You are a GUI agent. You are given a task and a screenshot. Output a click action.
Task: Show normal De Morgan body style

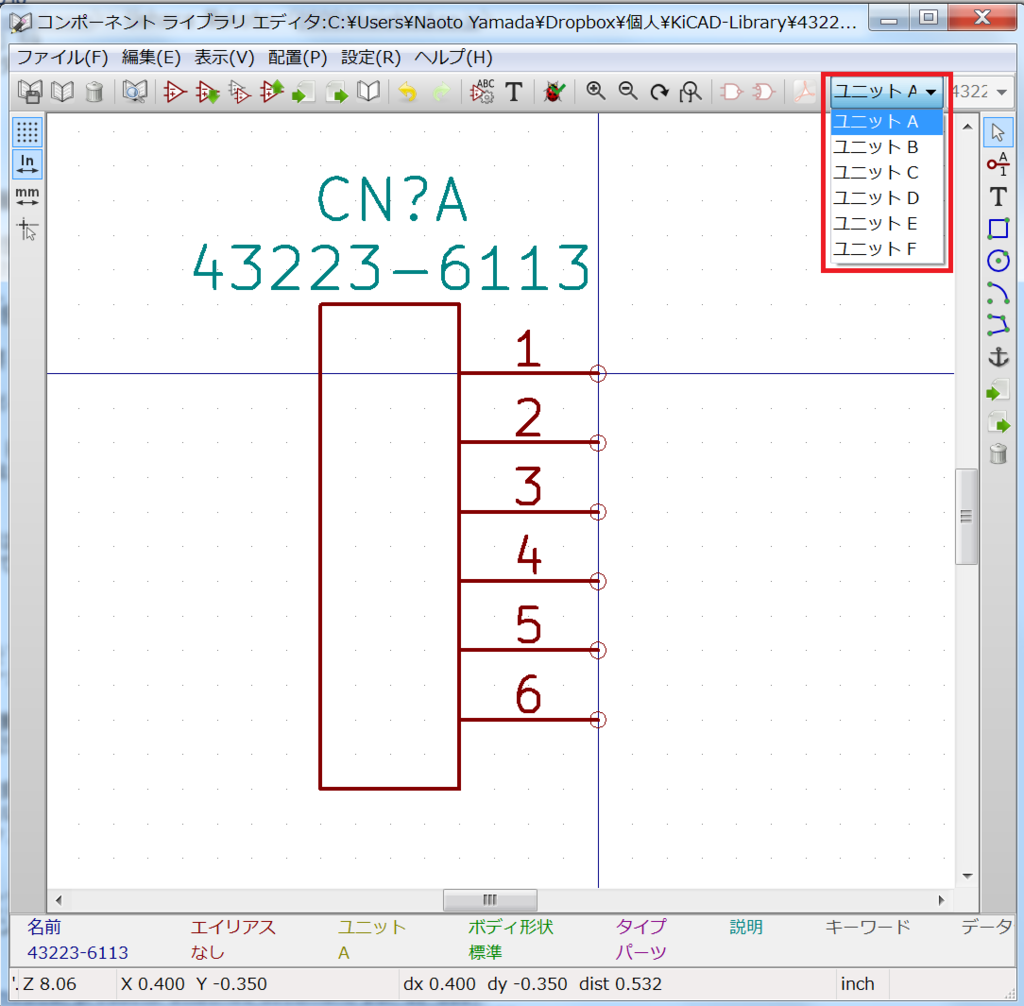click(731, 91)
